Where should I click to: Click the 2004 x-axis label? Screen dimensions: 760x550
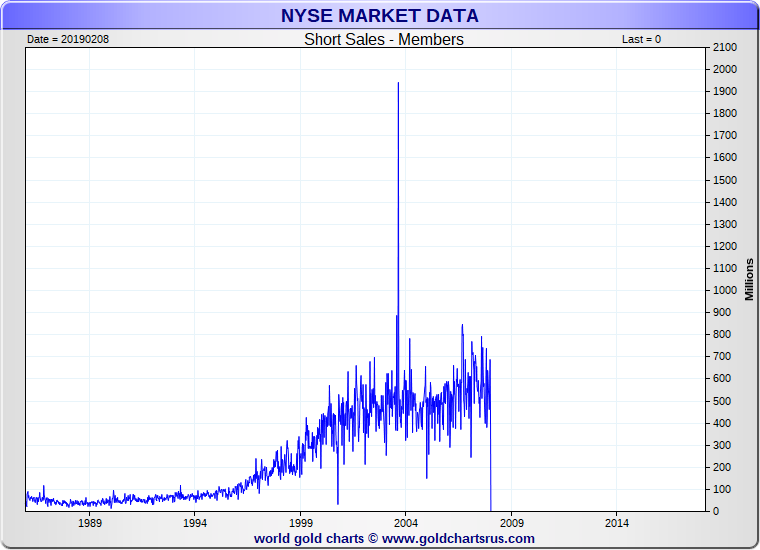click(406, 523)
